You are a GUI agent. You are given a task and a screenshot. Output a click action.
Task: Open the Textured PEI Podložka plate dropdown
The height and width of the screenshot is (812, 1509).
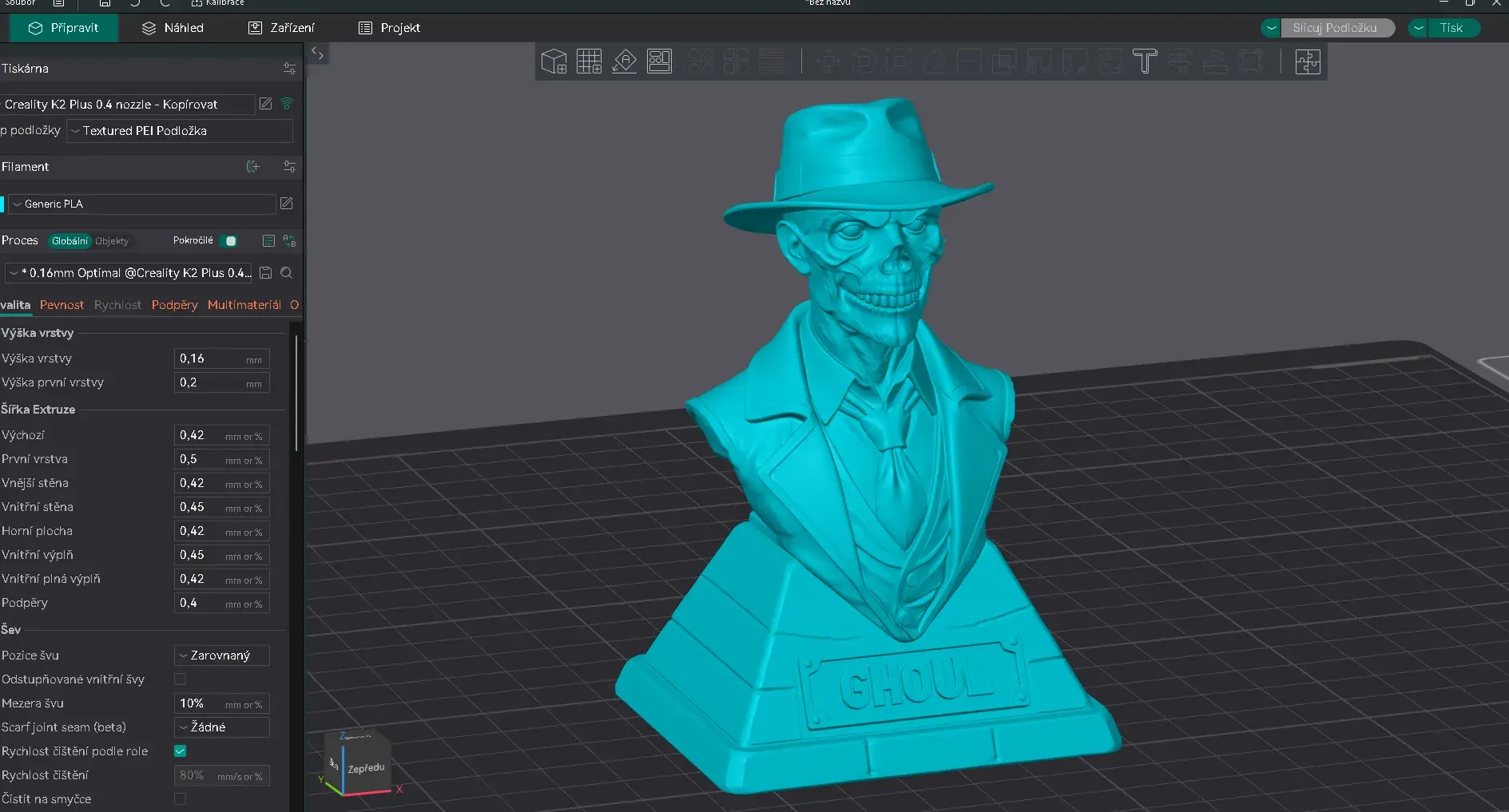coord(180,131)
